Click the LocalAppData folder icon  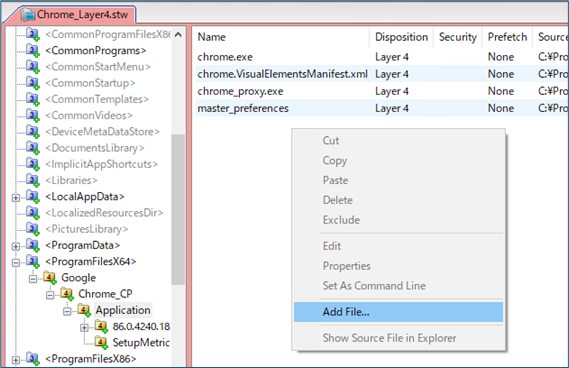pos(33,197)
